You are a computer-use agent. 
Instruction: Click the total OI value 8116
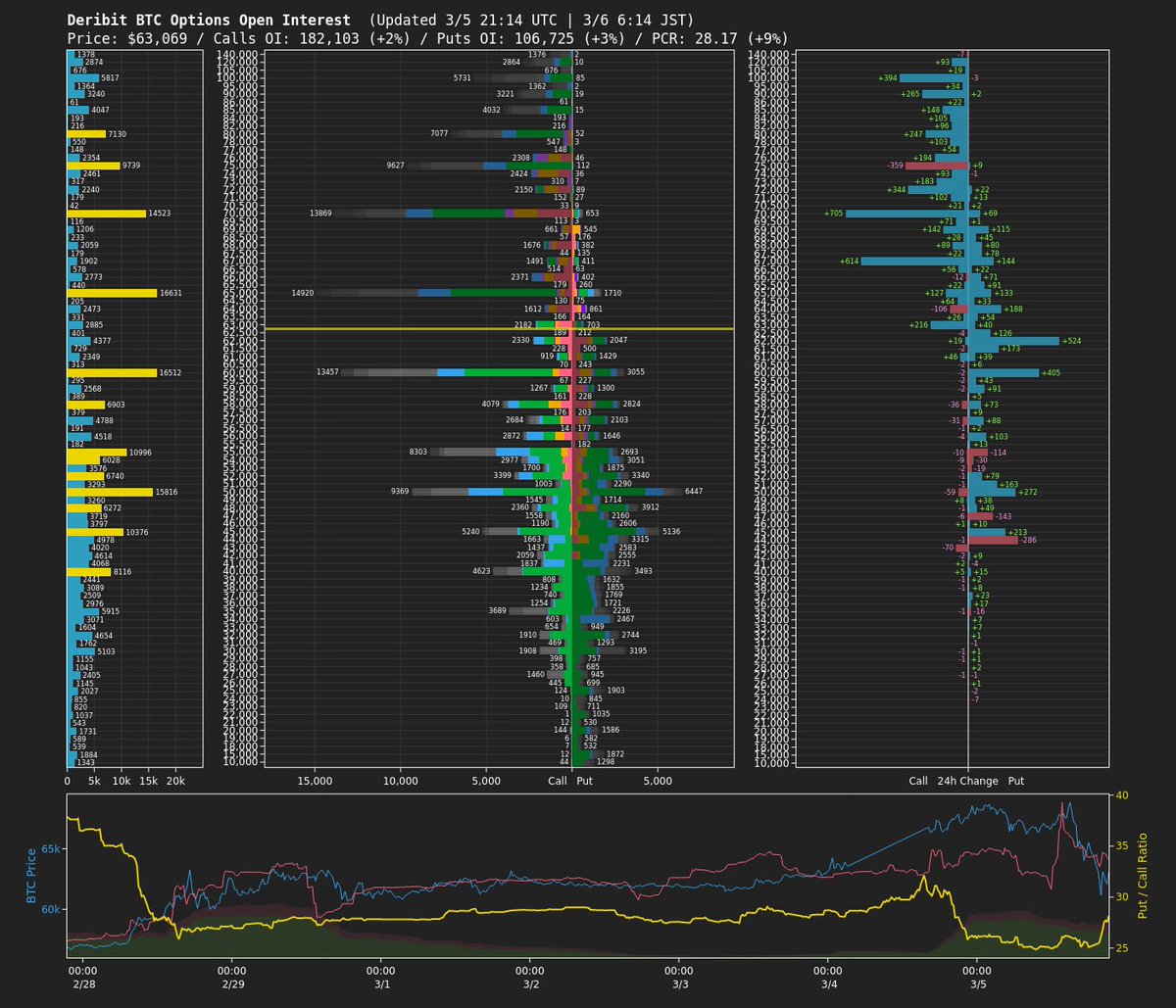tap(122, 572)
